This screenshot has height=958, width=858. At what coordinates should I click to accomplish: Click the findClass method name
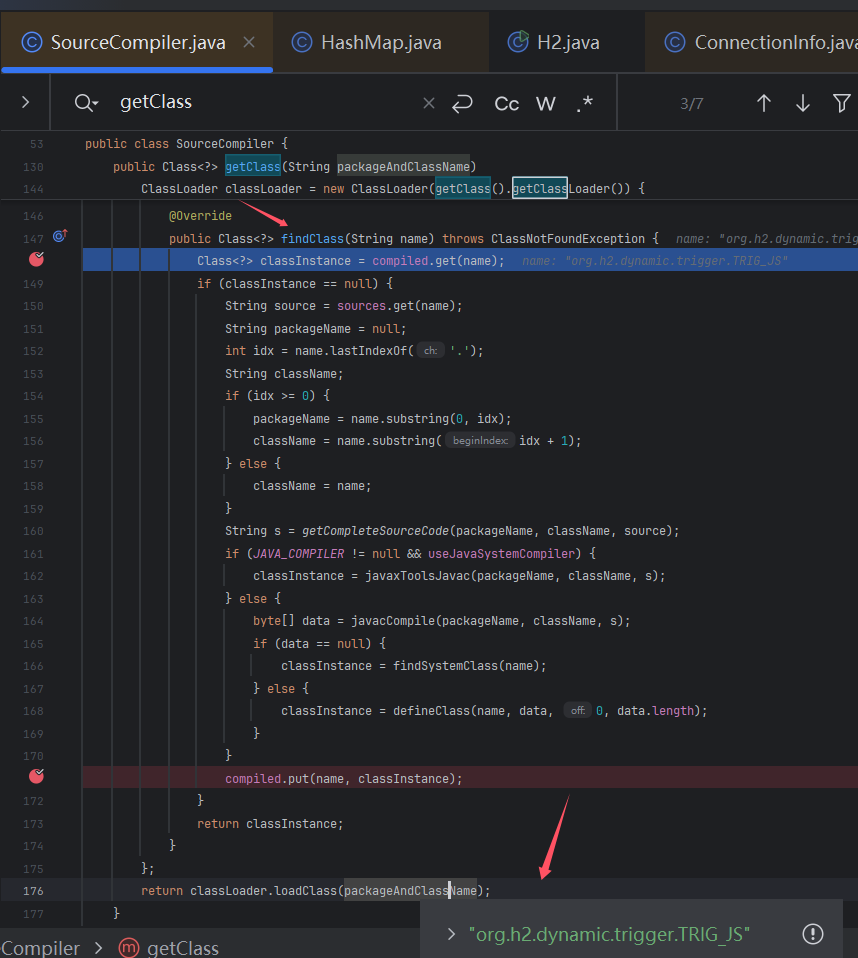tap(312, 238)
